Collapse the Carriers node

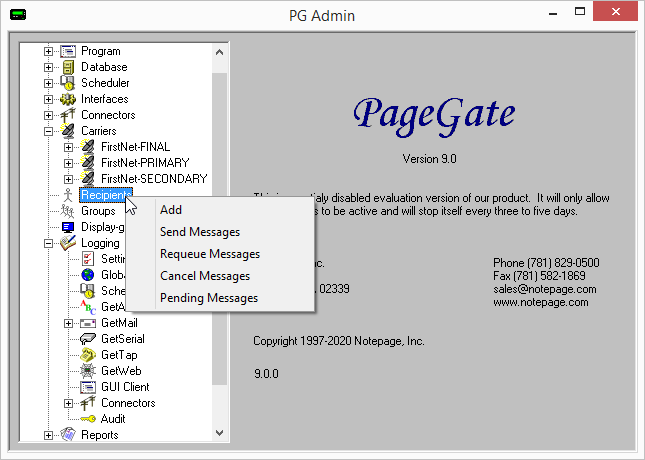(48, 132)
